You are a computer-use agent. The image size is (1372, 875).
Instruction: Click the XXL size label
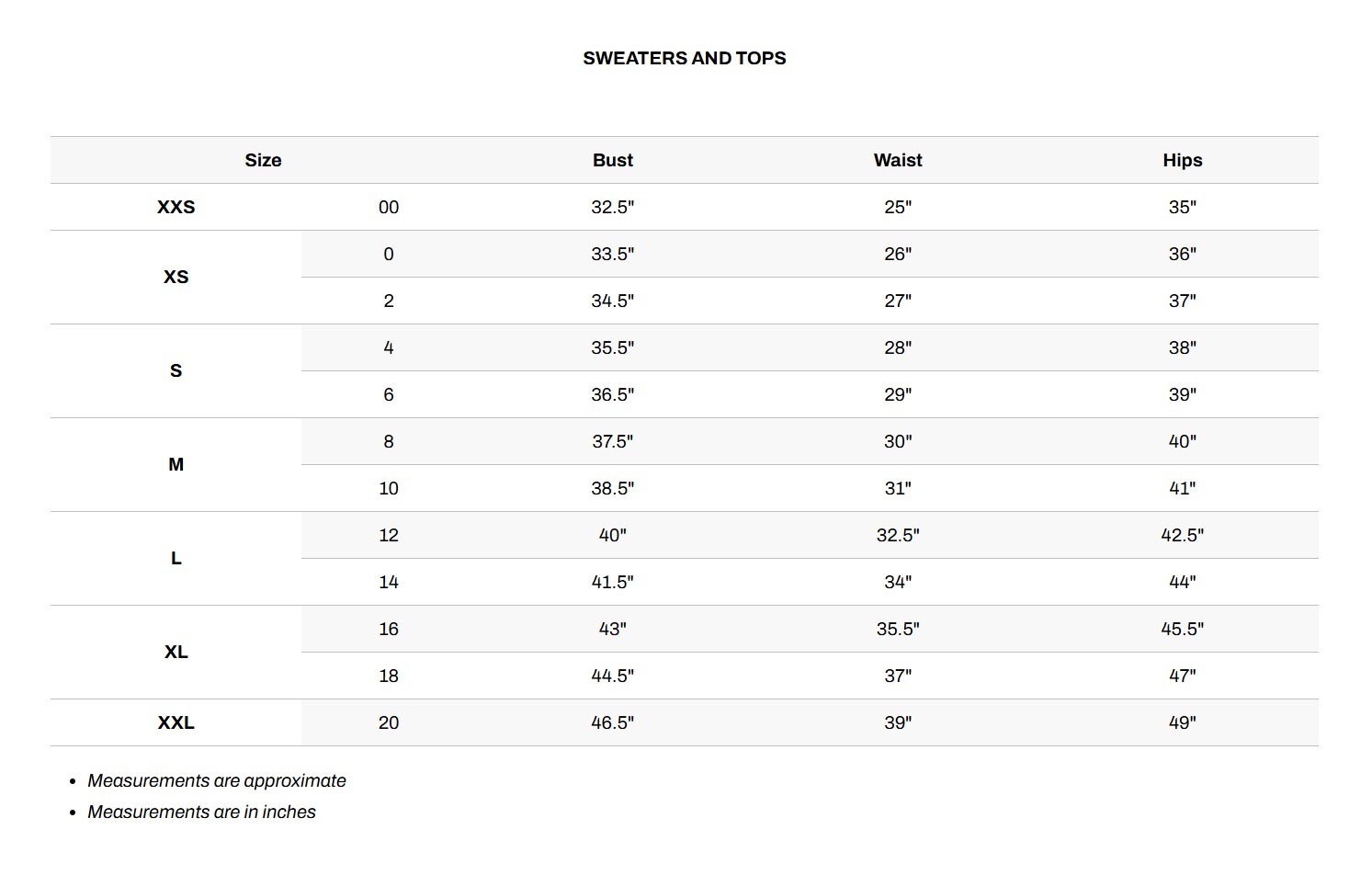click(176, 722)
